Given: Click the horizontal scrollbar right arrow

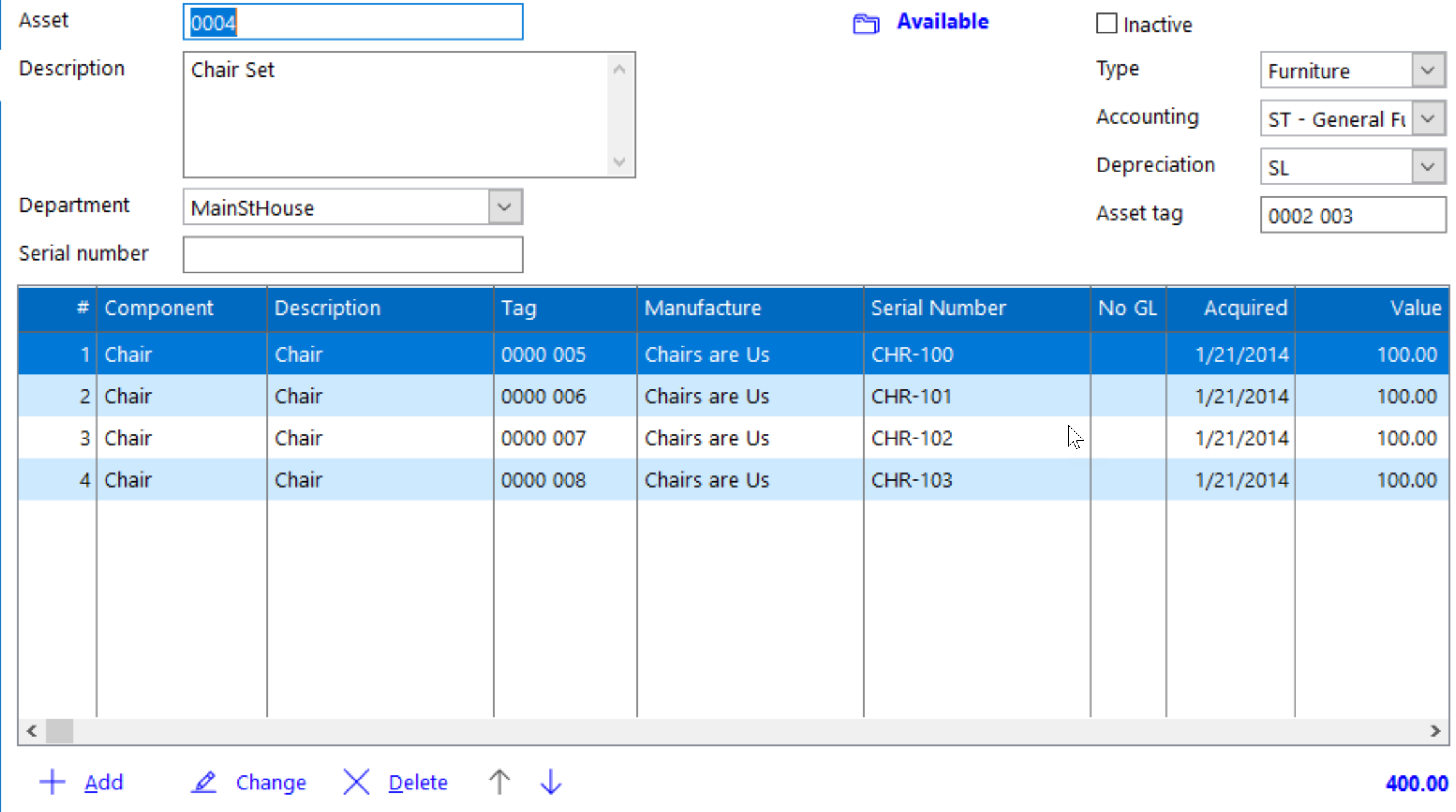Looking at the screenshot, I should pos(1435,731).
